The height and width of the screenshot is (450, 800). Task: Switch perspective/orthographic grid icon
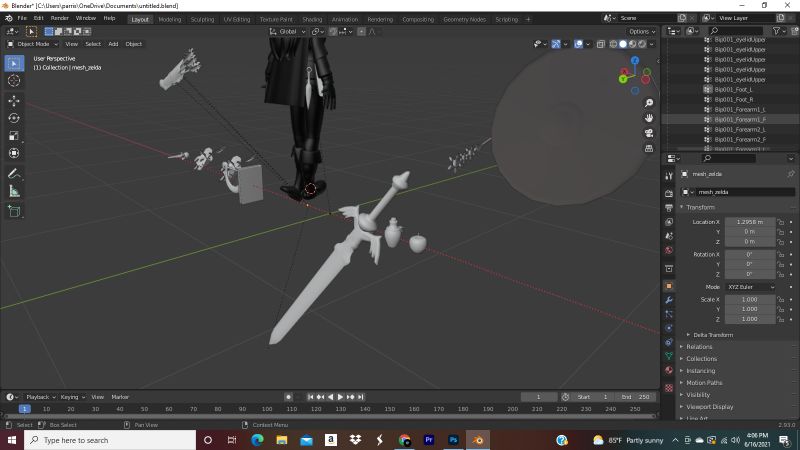point(649,148)
